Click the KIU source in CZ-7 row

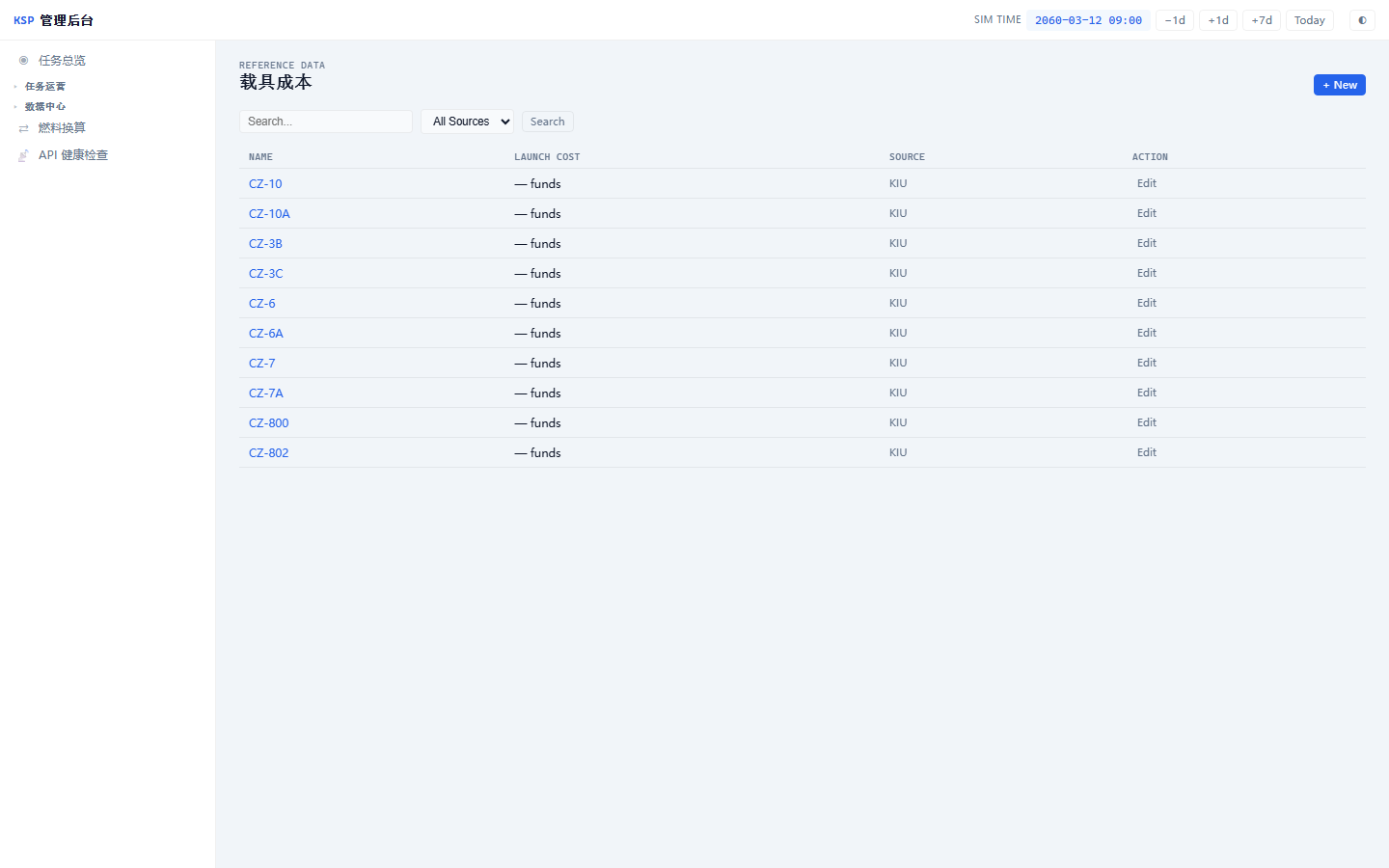[x=898, y=363]
